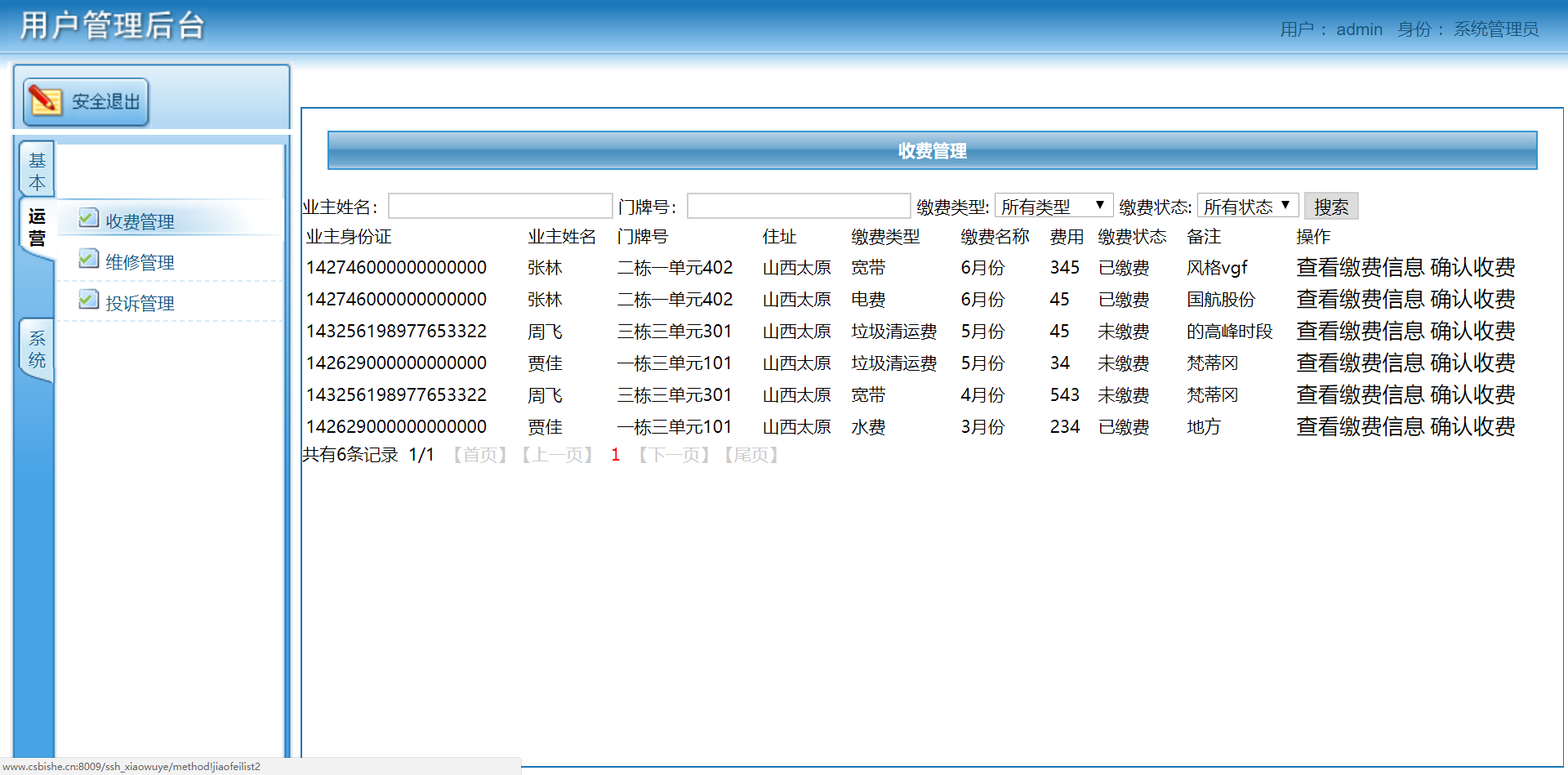Open the 缴费状态 dropdown
The width and height of the screenshot is (1568, 775).
(1248, 206)
